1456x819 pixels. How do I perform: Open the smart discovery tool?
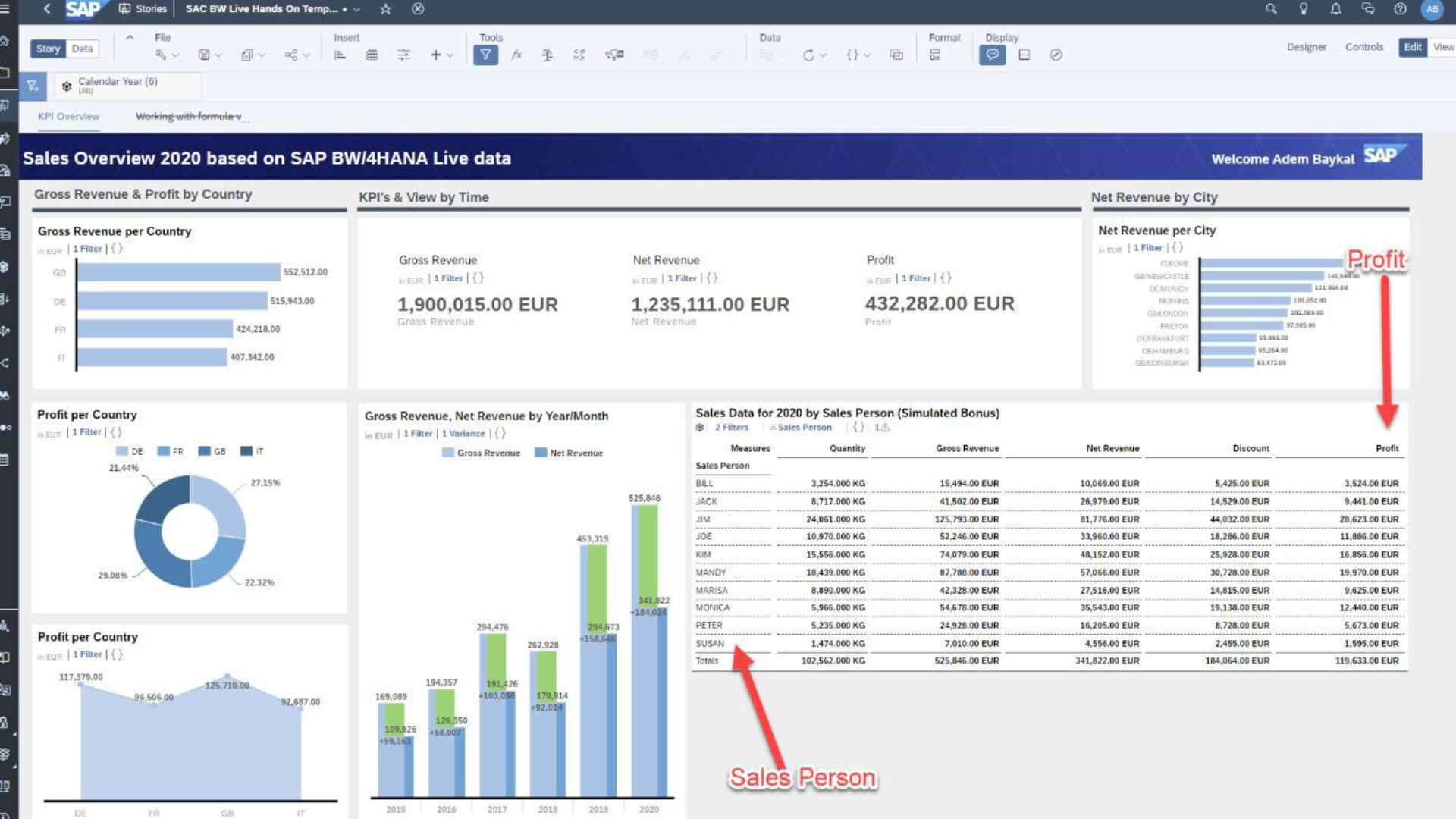pyautogui.click(x=614, y=55)
